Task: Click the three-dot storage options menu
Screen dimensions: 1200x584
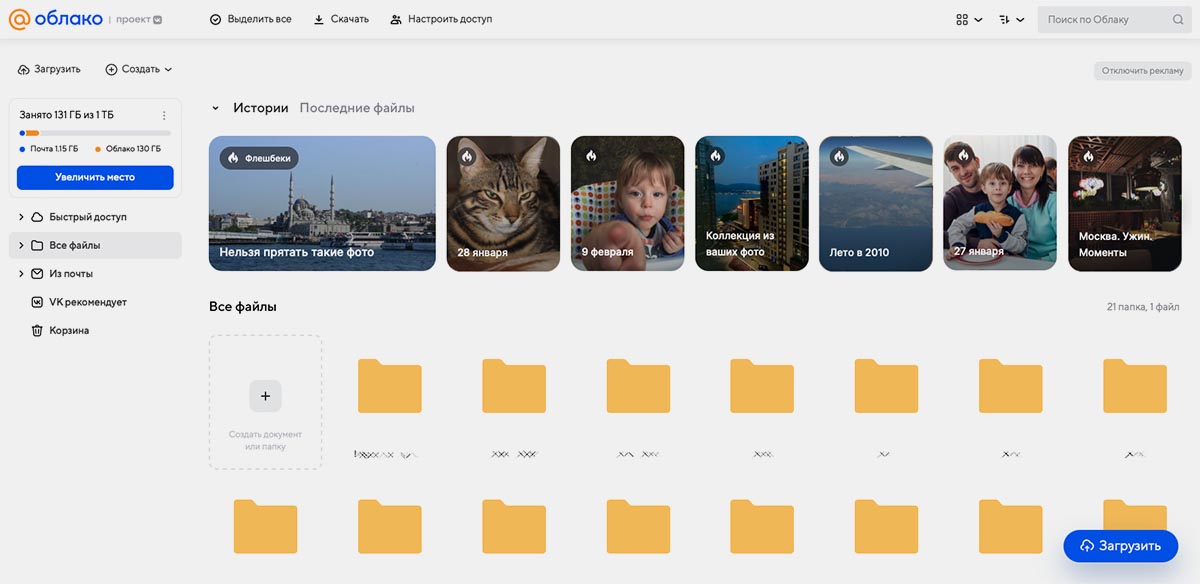Action: click(x=164, y=115)
